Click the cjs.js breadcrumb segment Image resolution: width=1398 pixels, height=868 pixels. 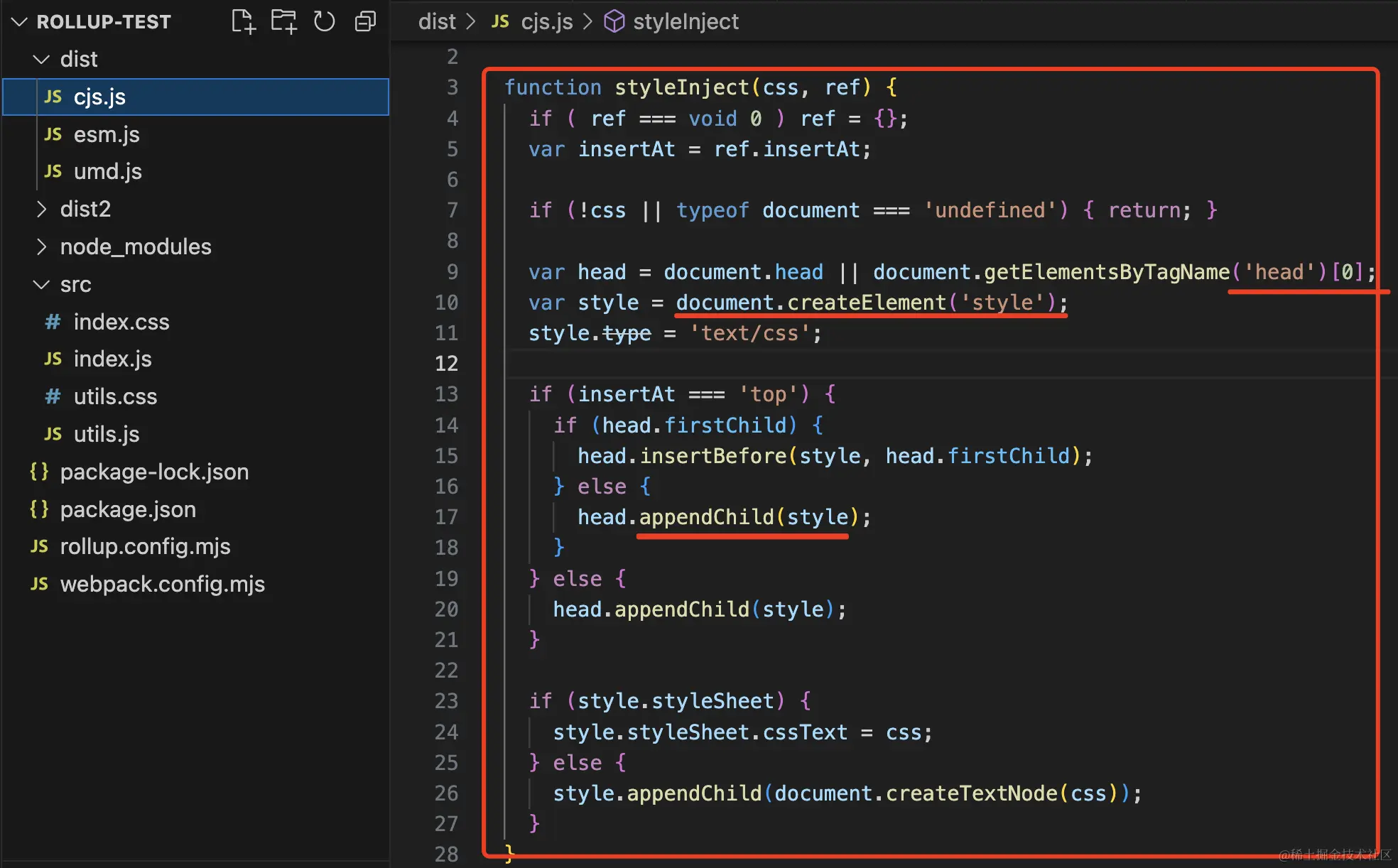546,22
